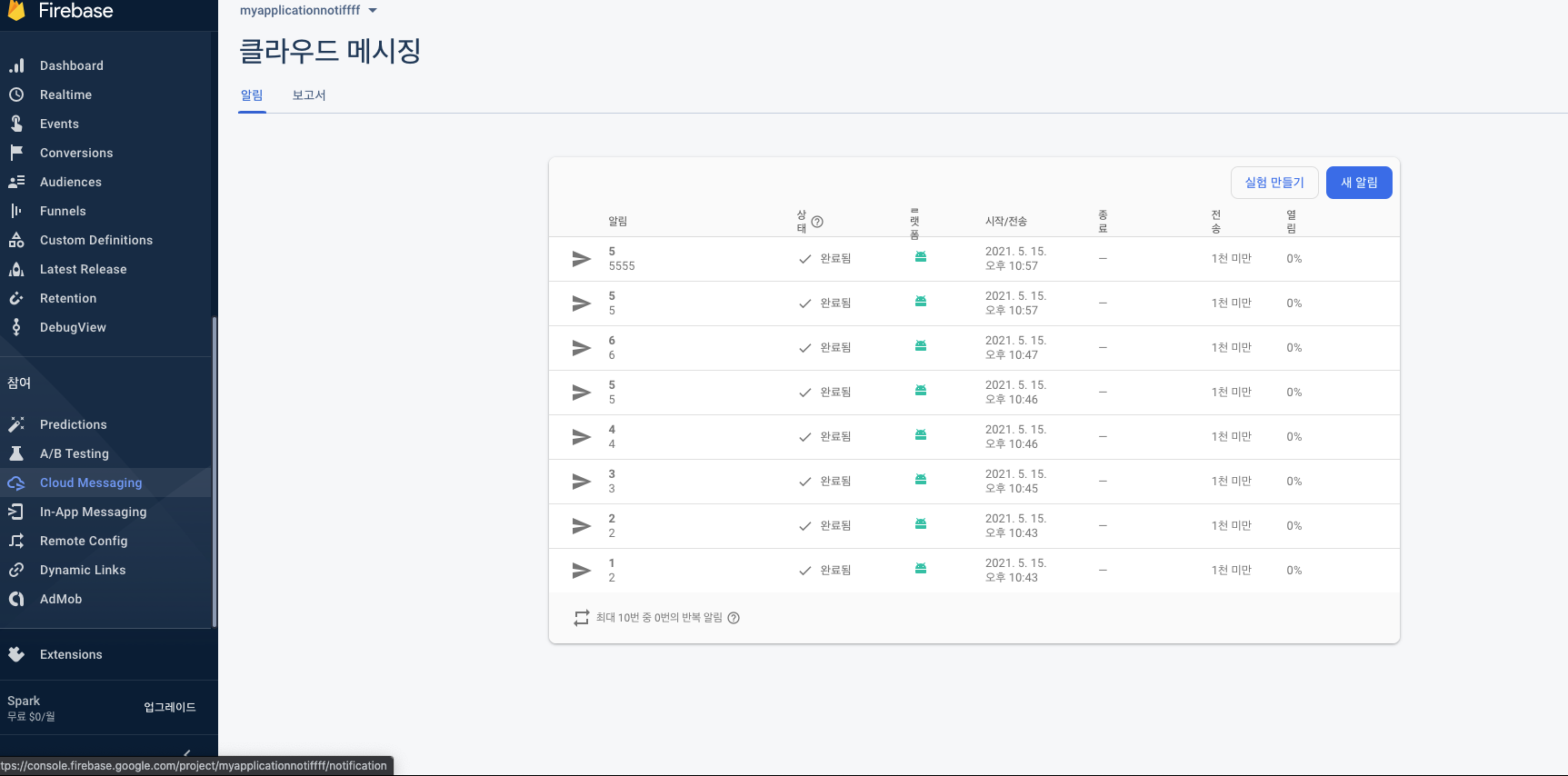Switch to the 보고서 tab
This screenshot has width=1568, height=776.
coord(309,95)
